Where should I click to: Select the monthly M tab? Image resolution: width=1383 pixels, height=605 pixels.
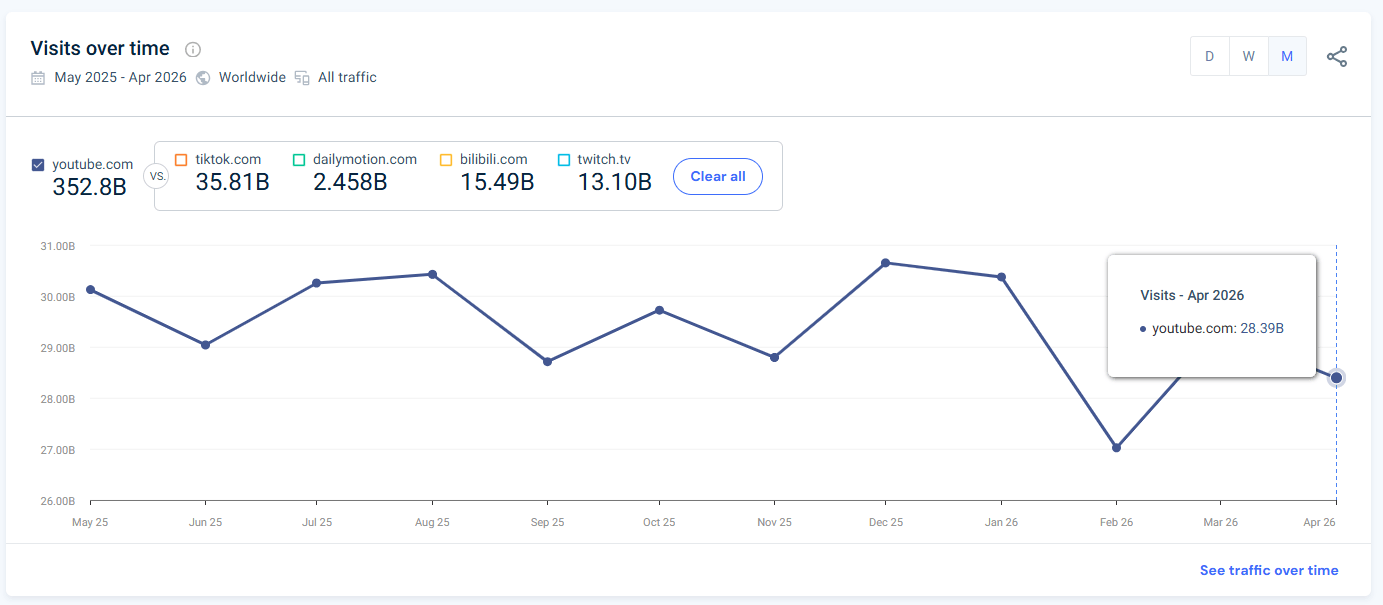[x=1287, y=57]
